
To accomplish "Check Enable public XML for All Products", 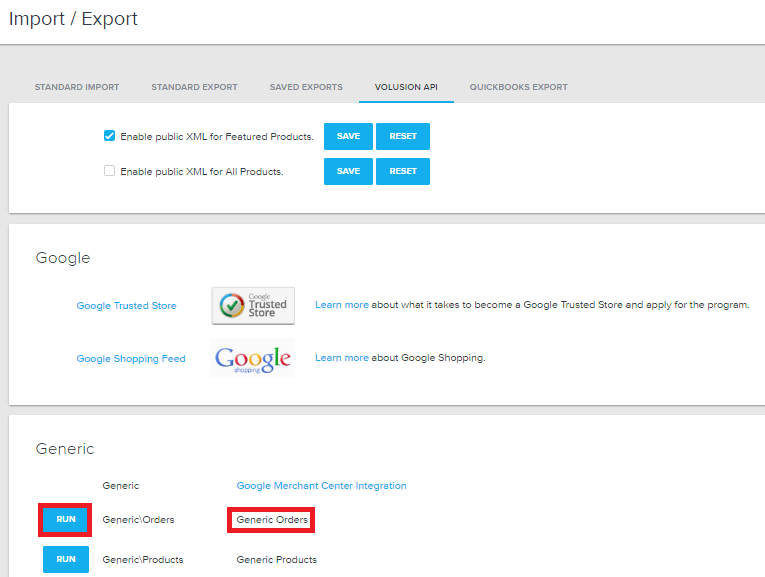I will coord(109,171).
